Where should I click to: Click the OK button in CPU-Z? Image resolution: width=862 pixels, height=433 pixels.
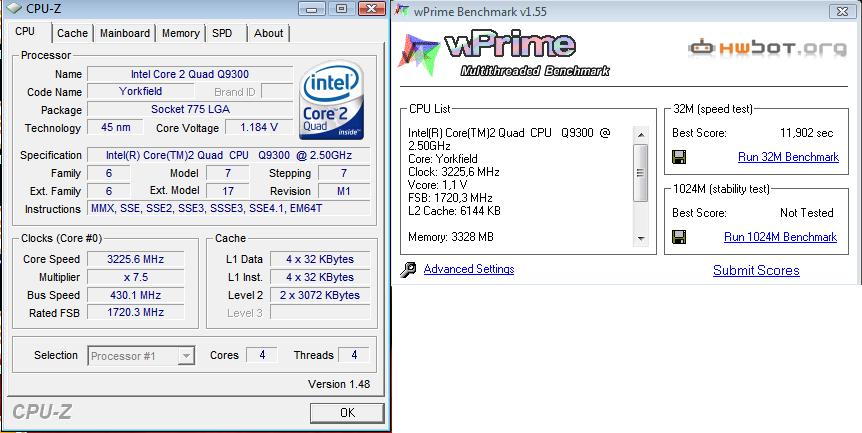click(347, 413)
